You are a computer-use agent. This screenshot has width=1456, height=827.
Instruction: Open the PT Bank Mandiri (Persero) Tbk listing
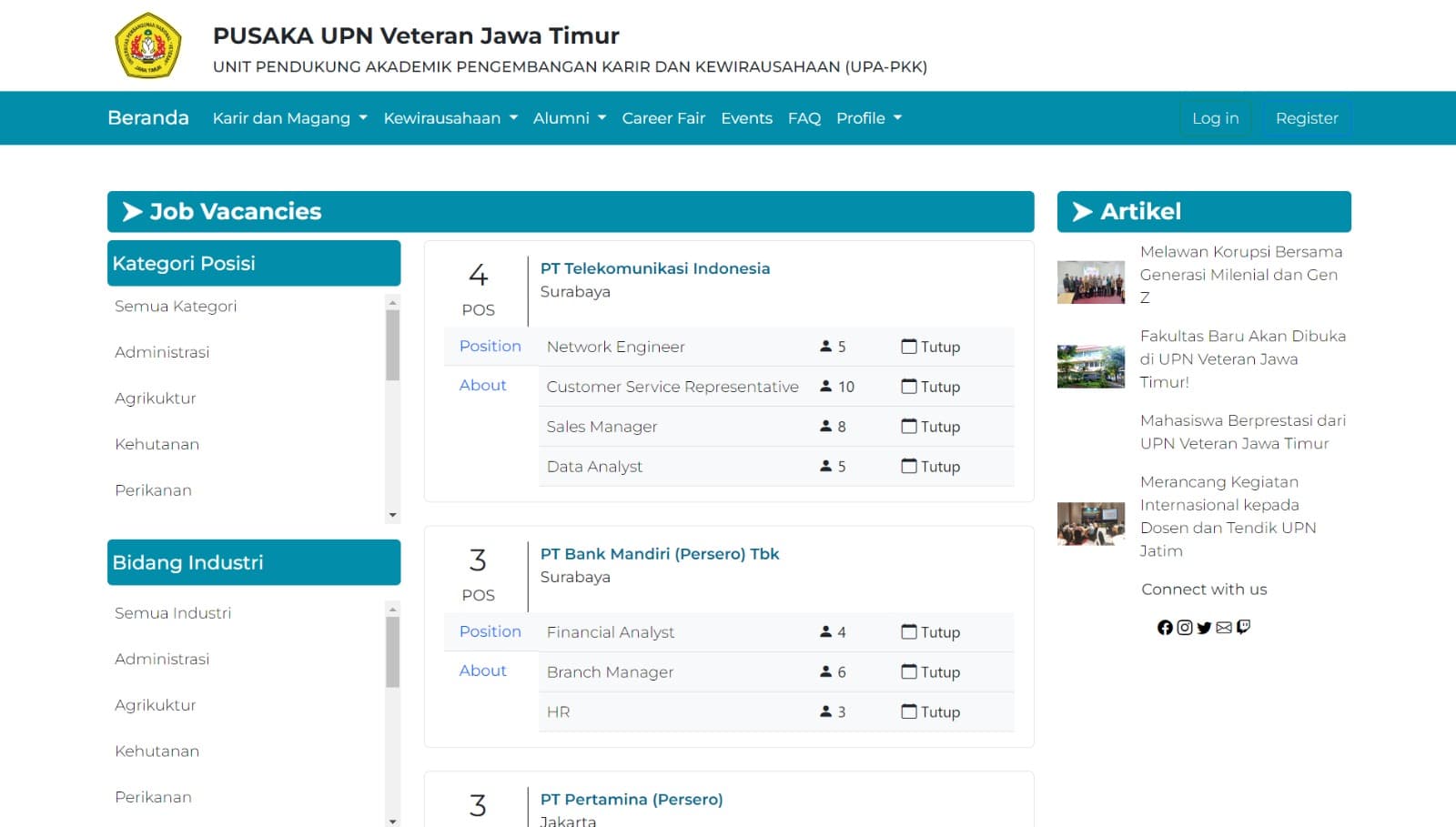point(661,553)
